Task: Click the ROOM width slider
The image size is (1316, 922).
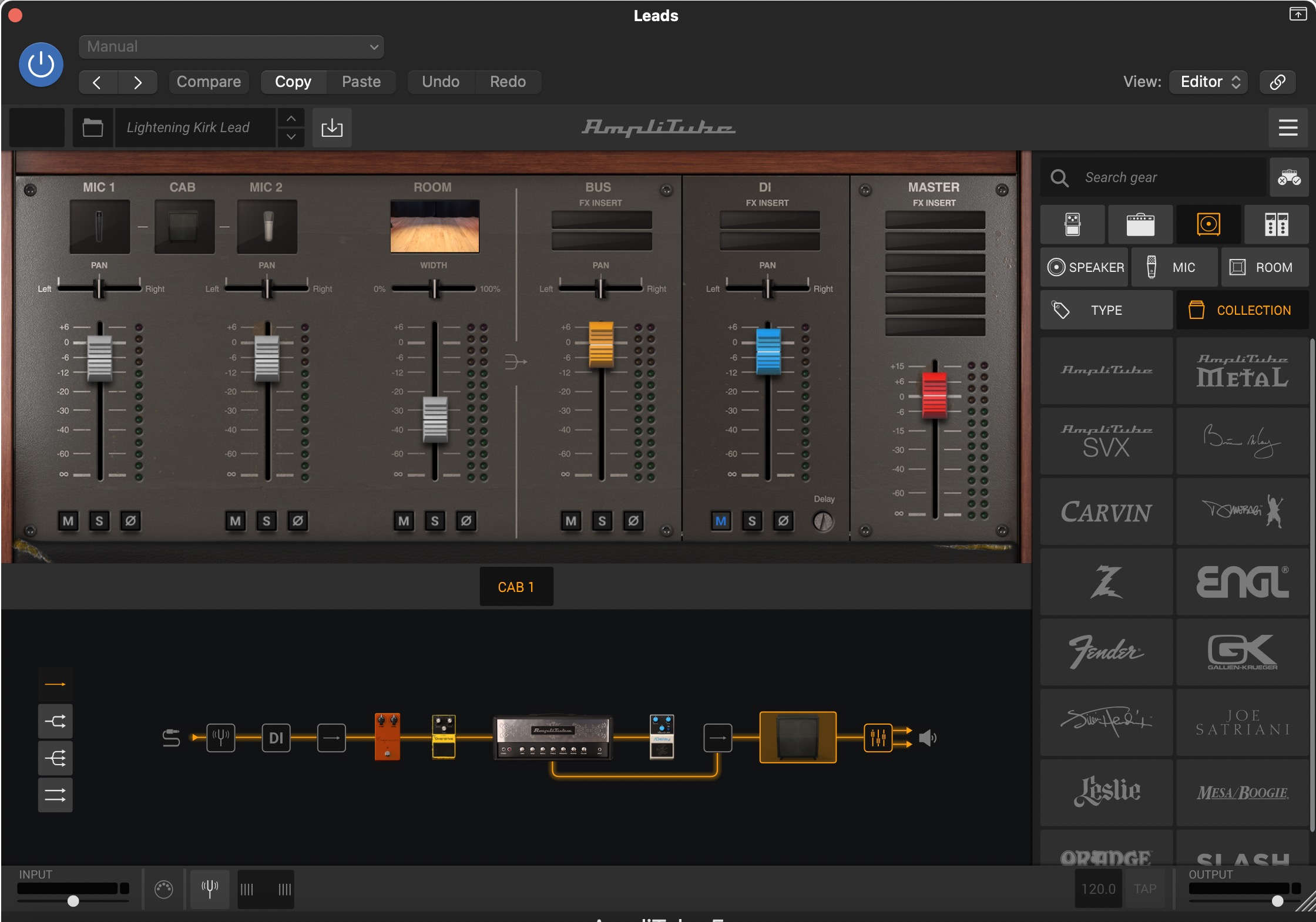Action: coord(435,288)
